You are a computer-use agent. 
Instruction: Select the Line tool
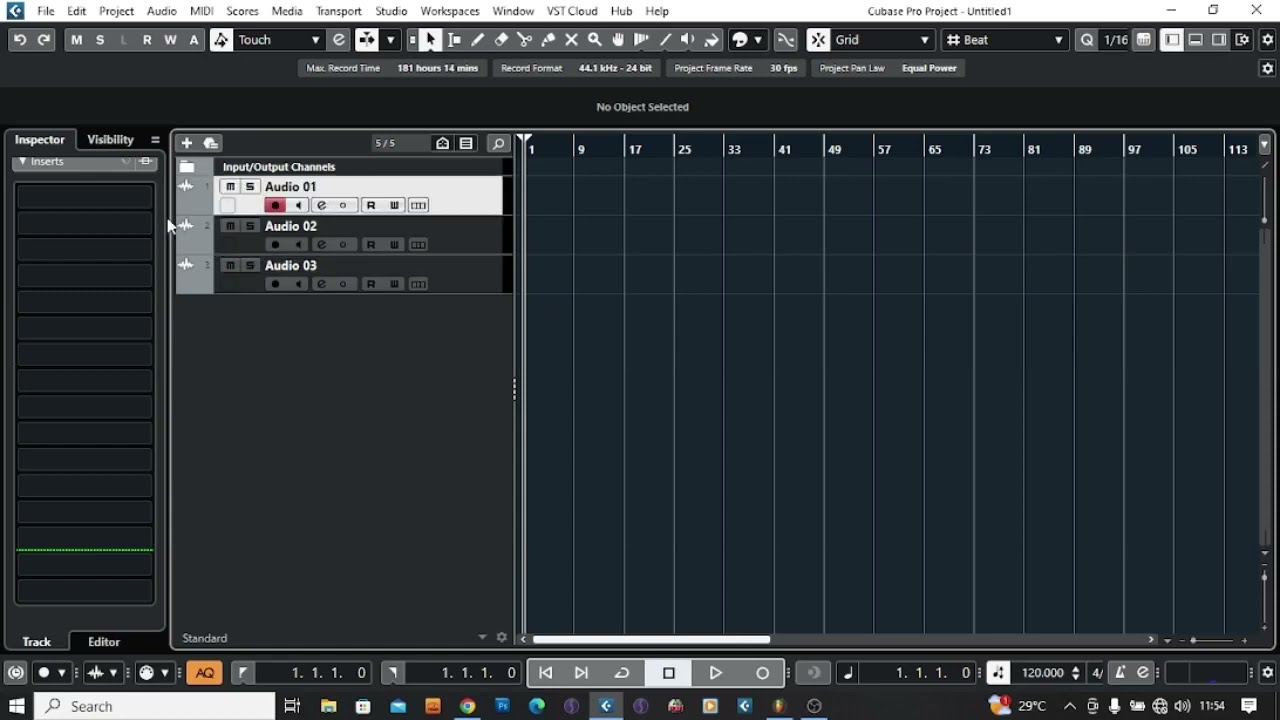tap(665, 40)
